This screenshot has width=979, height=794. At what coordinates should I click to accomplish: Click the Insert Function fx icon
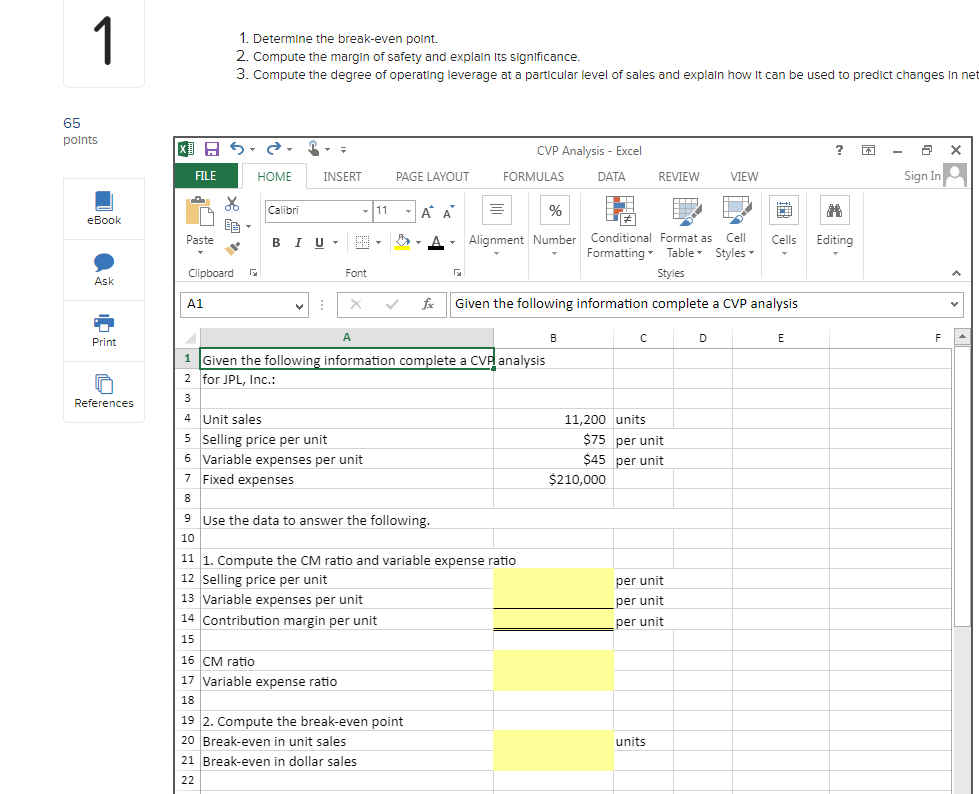pyautogui.click(x=428, y=303)
